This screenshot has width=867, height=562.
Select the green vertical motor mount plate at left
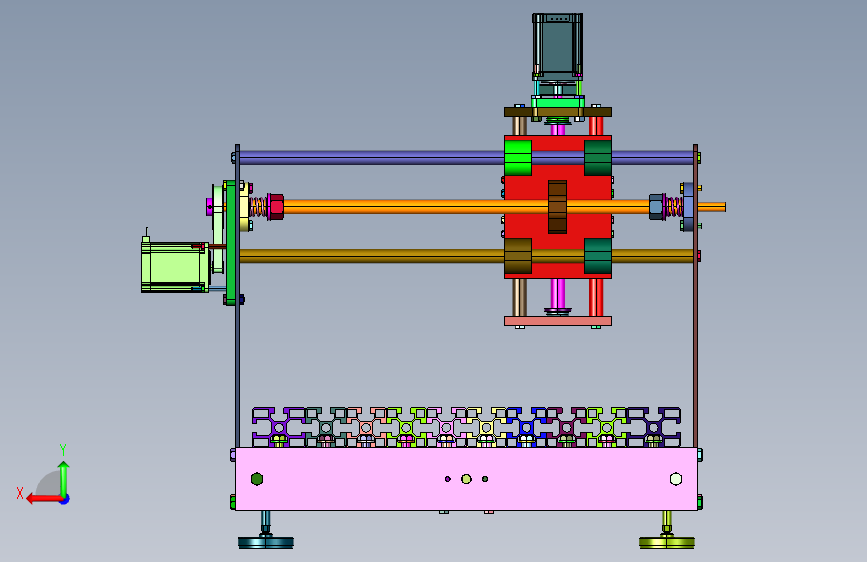coord(229,242)
